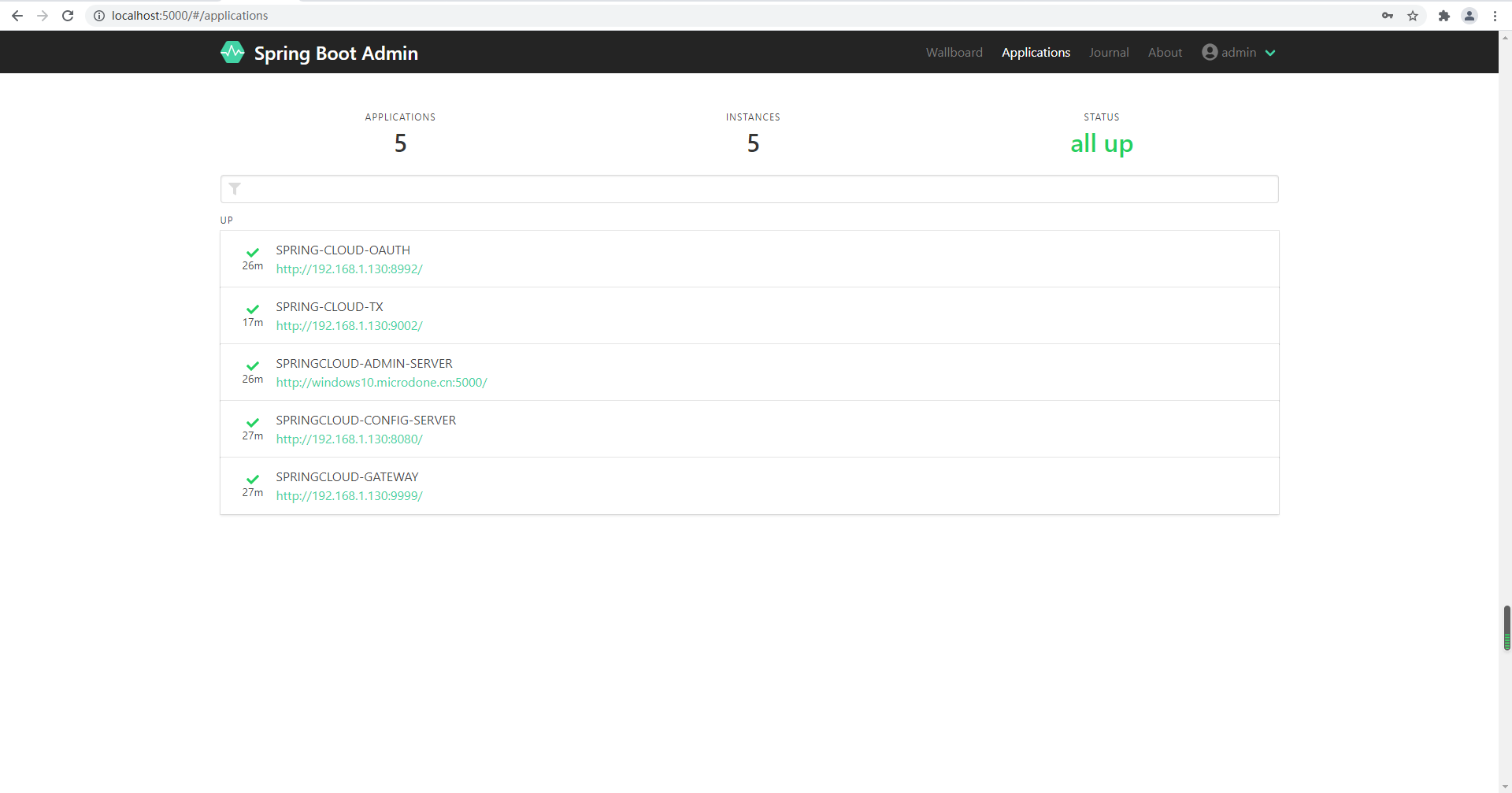Select the SPRING-CLOUD-OAUTH application name
The height and width of the screenshot is (793, 1512).
[343, 250]
